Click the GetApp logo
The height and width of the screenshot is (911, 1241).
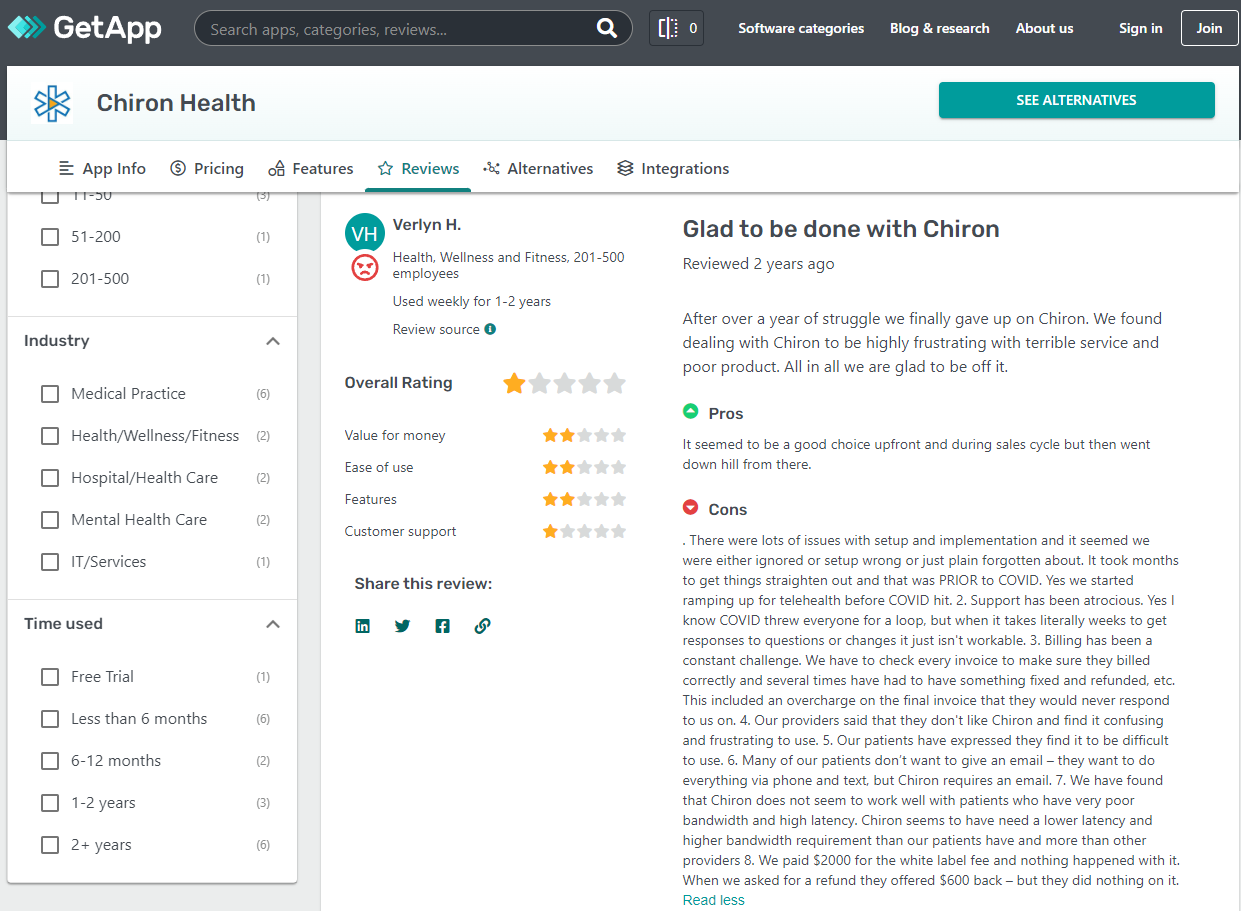point(84,28)
